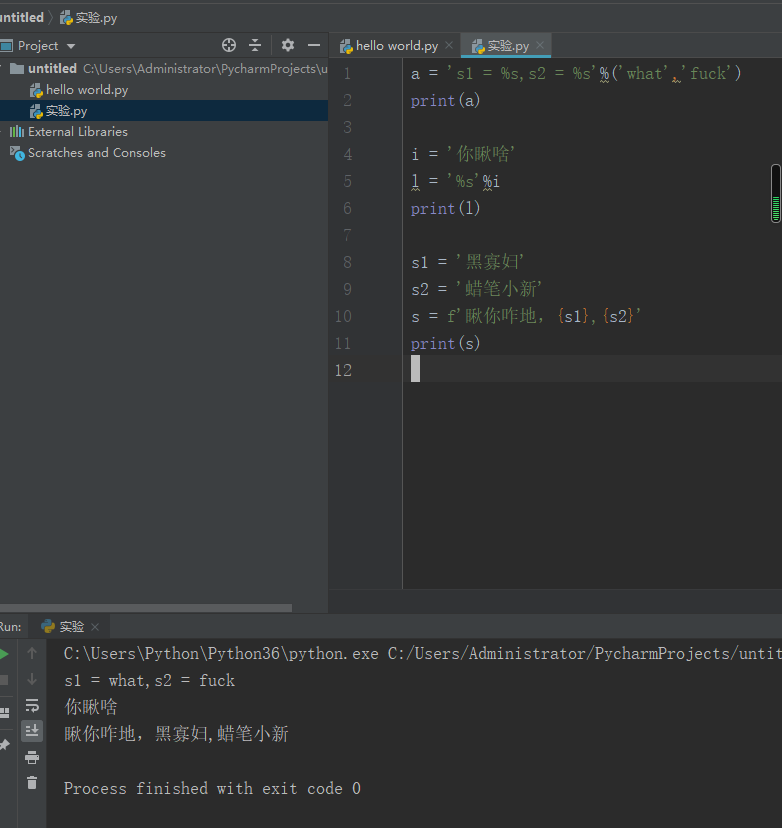This screenshot has width=782, height=828.
Task: Collapse all with the Project panel icon
Action: pyautogui.click(x=255, y=45)
